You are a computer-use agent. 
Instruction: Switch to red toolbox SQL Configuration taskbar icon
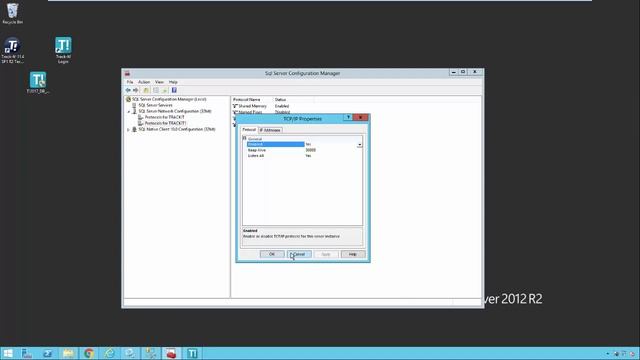point(171,353)
